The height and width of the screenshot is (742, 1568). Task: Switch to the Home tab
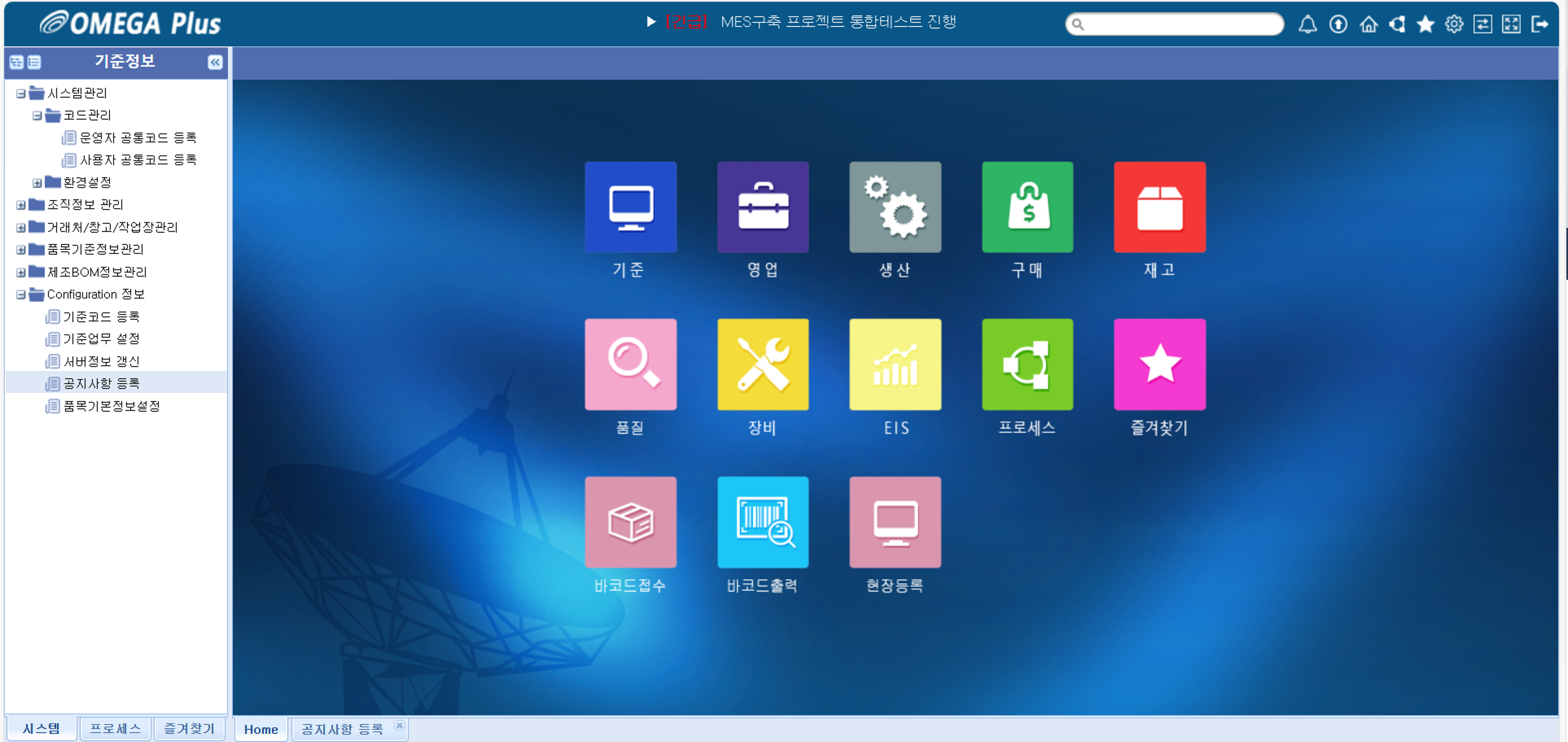pos(261,729)
